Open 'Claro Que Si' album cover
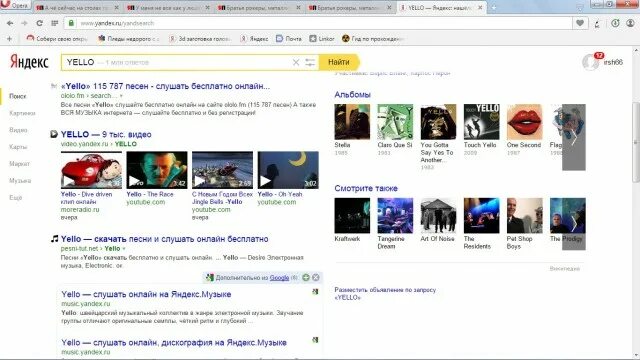The image size is (640, 360). coord(395,122)
